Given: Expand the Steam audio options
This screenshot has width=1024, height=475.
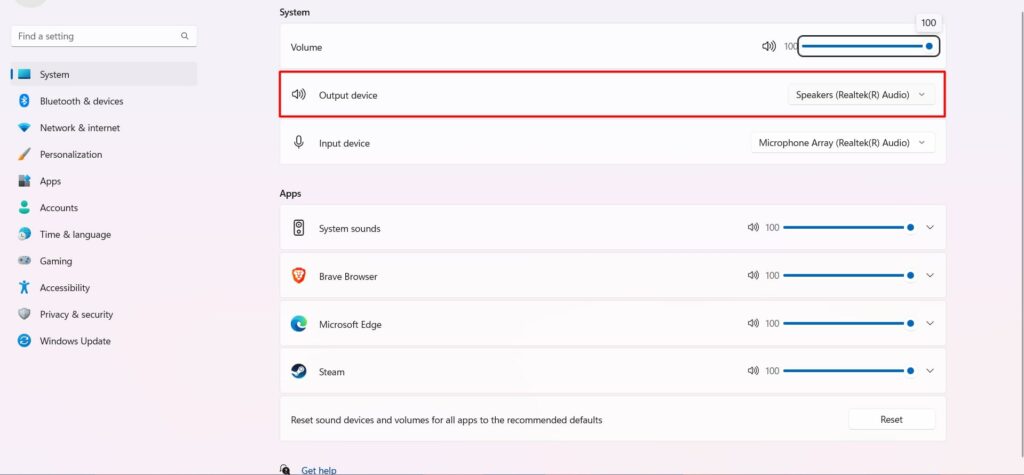Looking at the screenshot, I should pos(930,371).
